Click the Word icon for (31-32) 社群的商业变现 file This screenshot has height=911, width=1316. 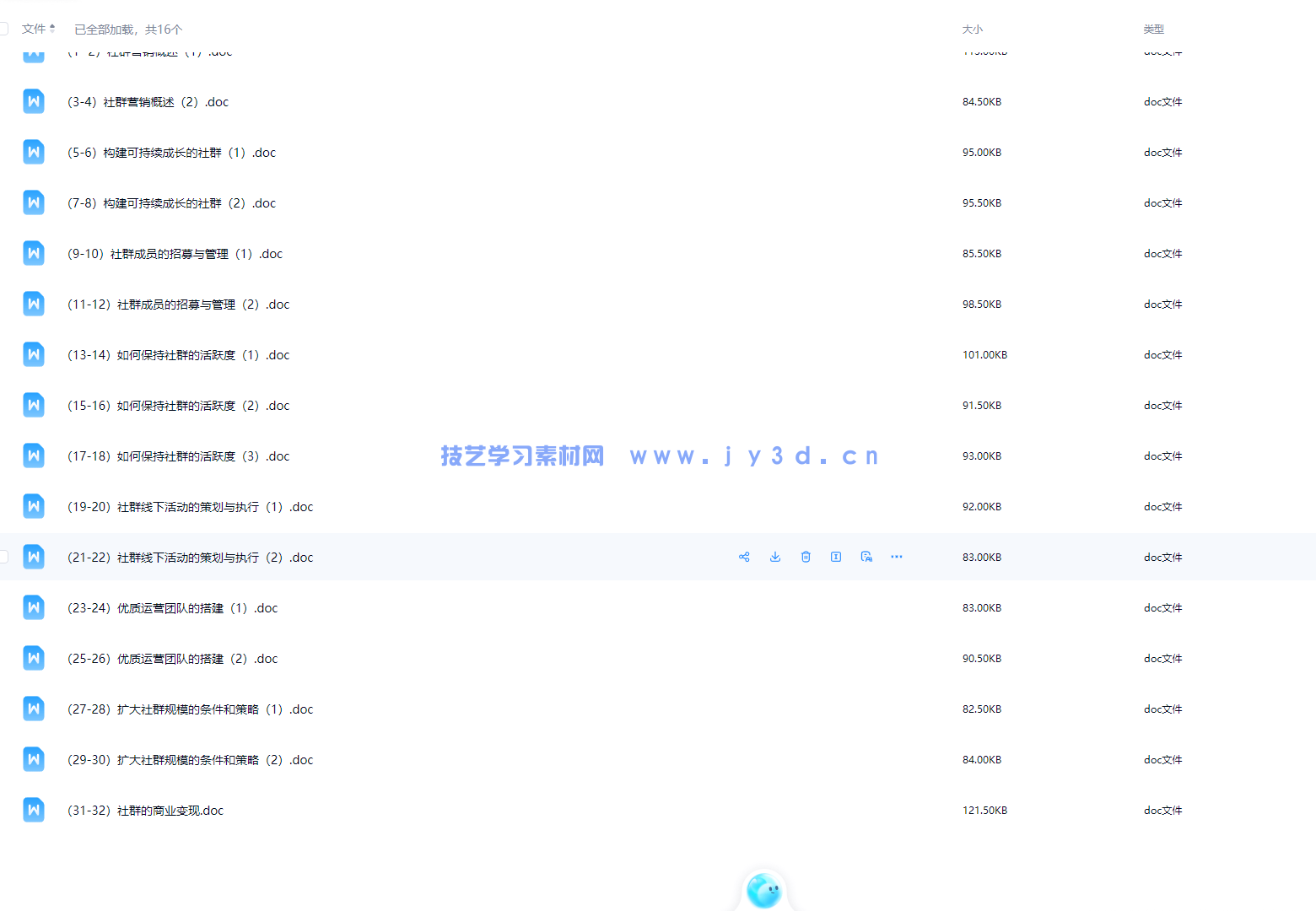pyautogui.click(x=34, y=811)
